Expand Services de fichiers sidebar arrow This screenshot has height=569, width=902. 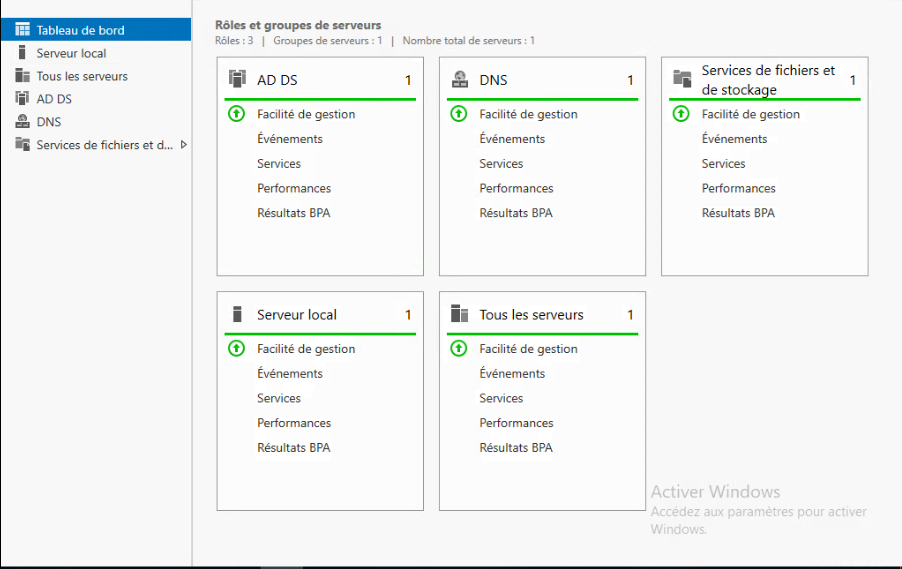(183, 145)
